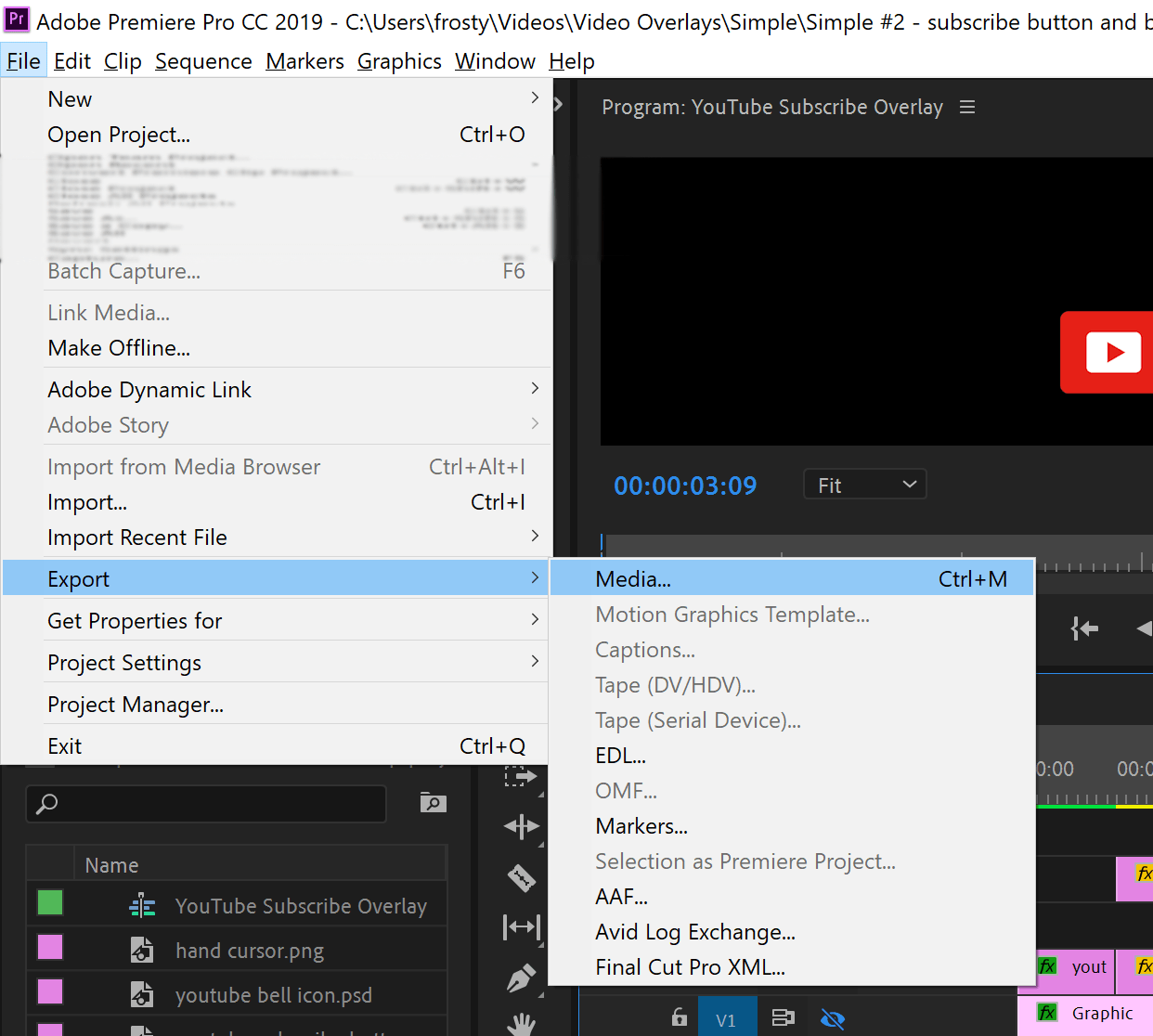Click the pink label swatch for hand cursor.png
This screenshot has width=1153, height=1036.
(50, 948)
